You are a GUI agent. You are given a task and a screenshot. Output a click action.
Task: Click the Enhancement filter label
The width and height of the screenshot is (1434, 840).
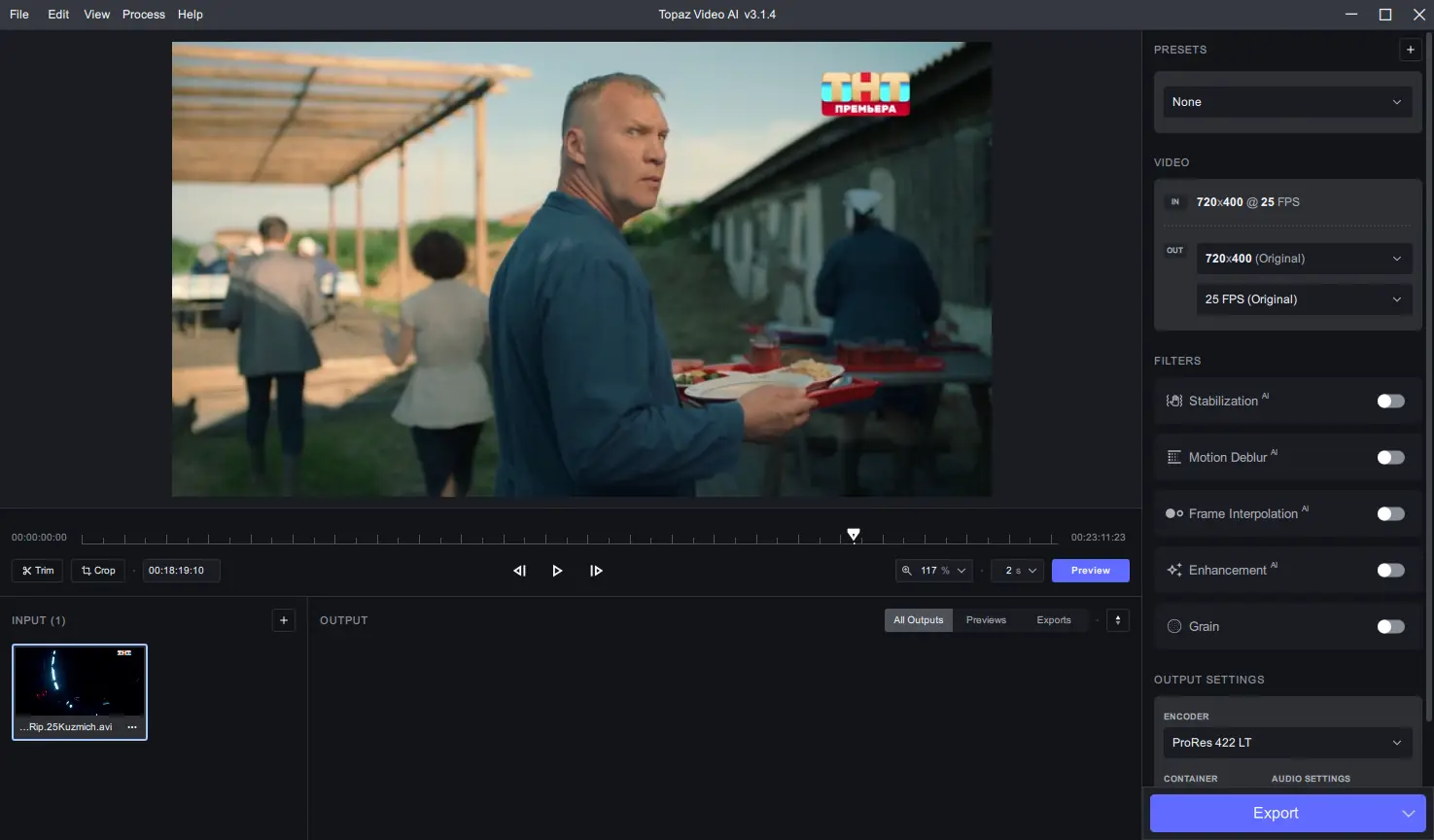click(x=1228, y=570)
